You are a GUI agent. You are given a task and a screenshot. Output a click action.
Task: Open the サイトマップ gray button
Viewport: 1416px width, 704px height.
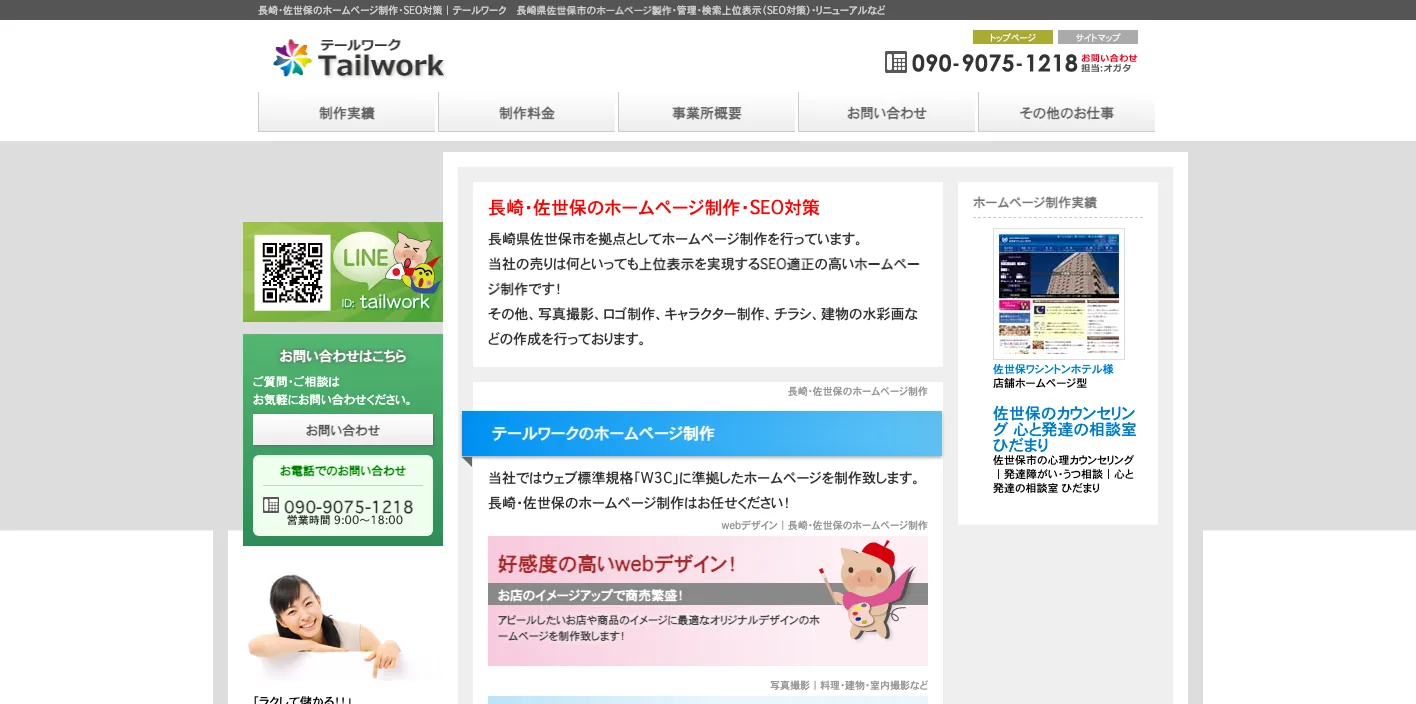tap(1098, 37)
